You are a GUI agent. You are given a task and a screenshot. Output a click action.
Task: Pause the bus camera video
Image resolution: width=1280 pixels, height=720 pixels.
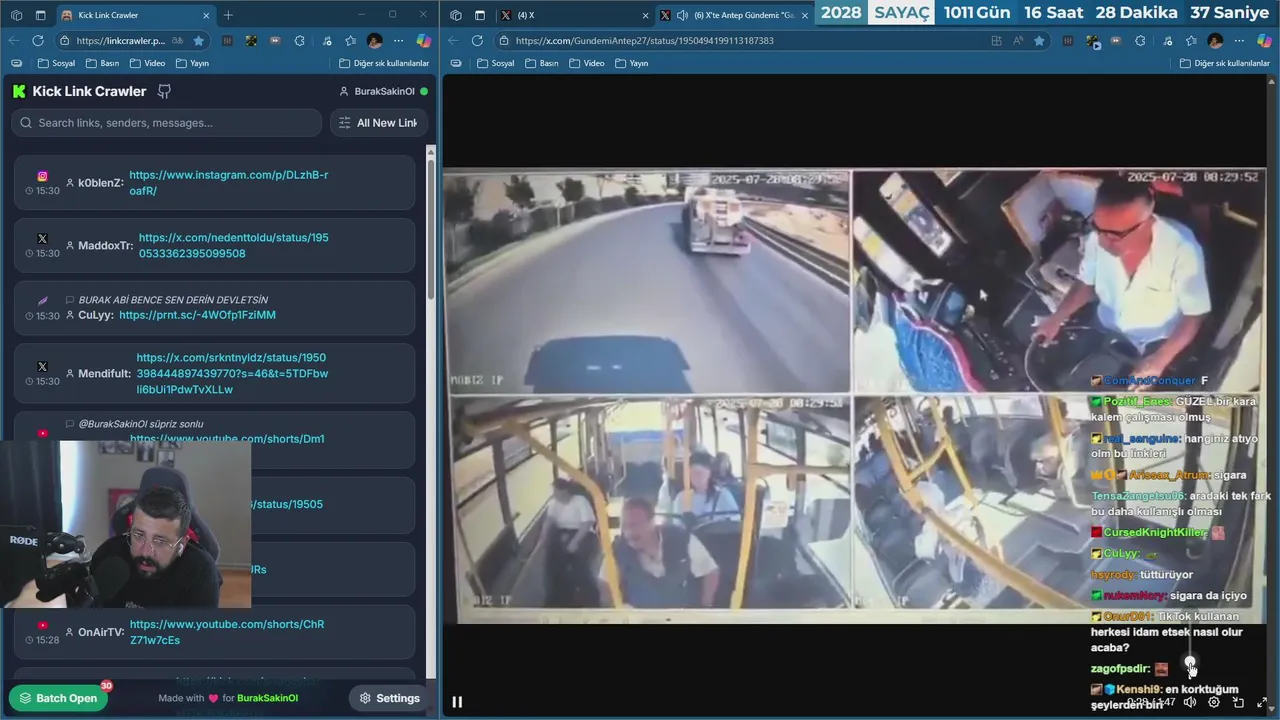point(457,702)
